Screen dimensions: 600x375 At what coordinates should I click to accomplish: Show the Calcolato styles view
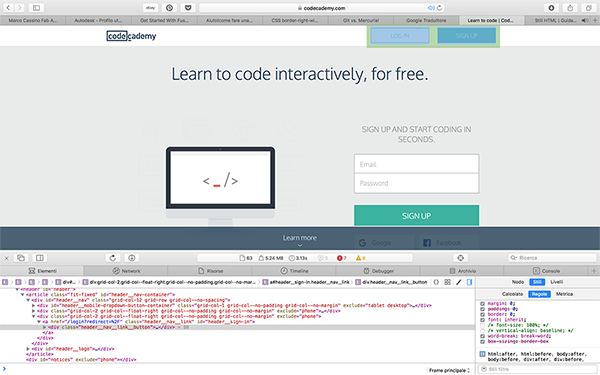pos(512,294)
